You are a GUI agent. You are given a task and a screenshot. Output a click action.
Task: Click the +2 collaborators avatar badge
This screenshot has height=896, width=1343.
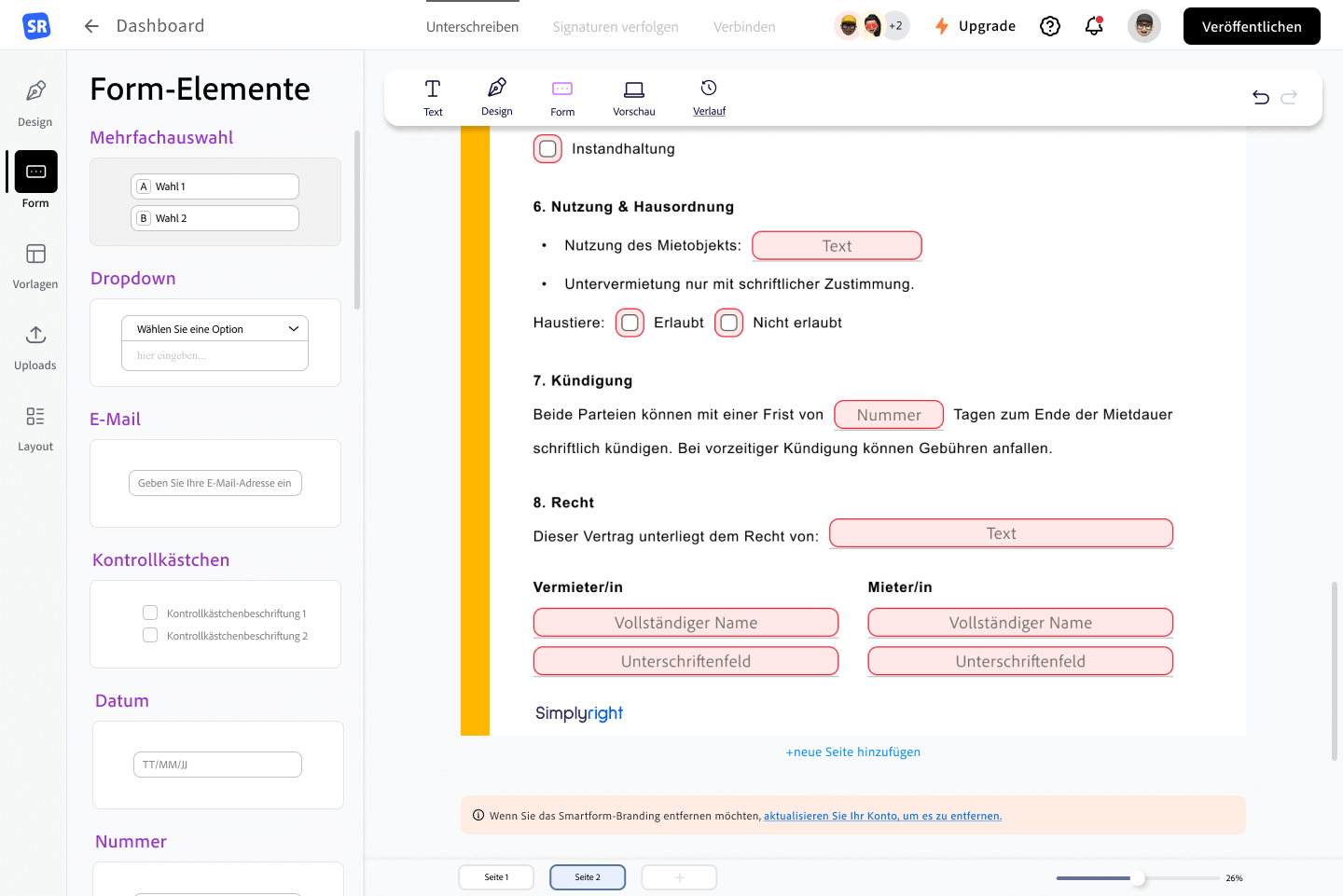pyautogui.click(x=895, y=26)
